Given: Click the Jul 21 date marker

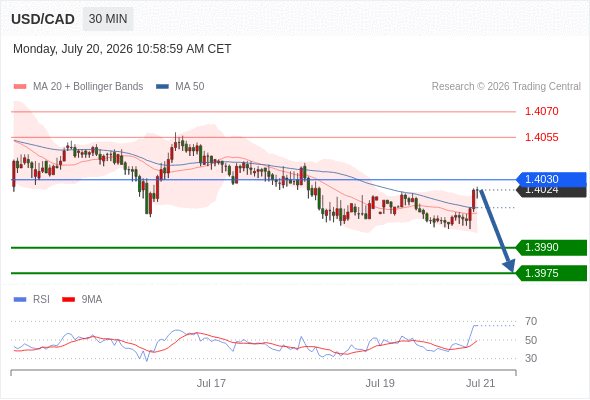Looking at the screenshot, I should [481, 383].
